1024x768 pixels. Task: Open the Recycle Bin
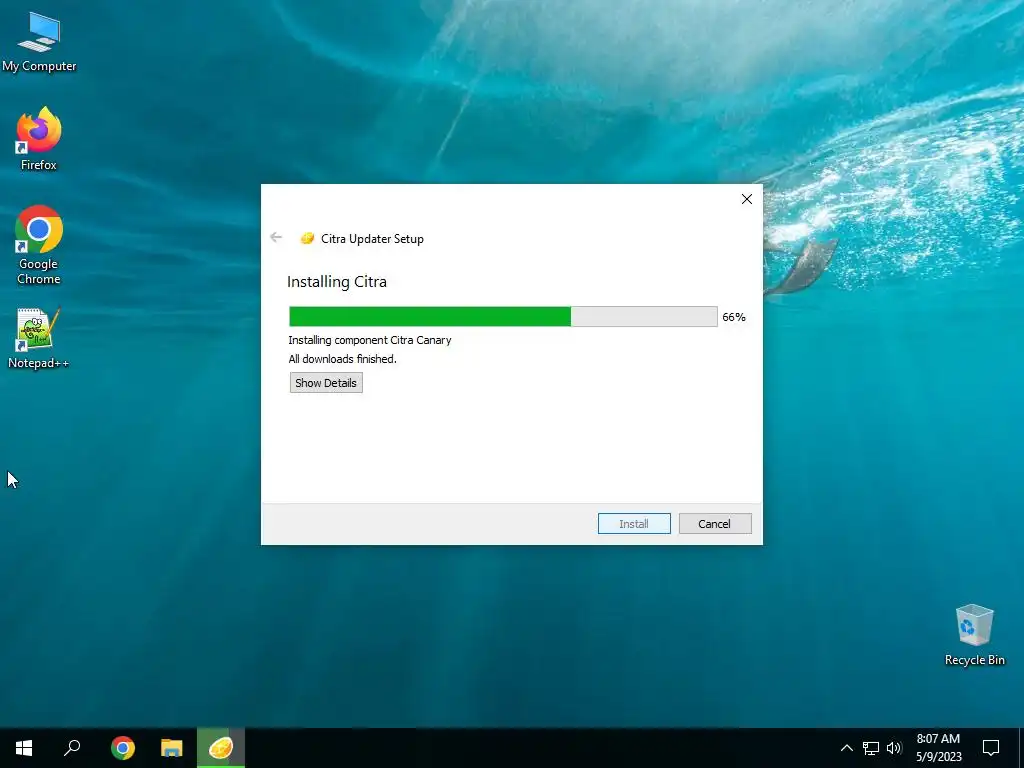tap(974, 635)
